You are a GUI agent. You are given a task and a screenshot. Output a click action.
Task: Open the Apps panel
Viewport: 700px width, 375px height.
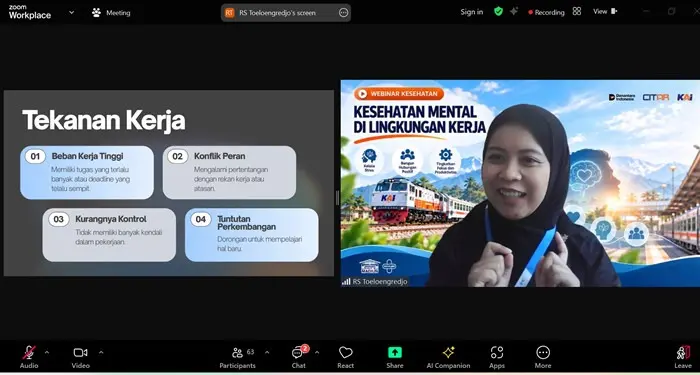pos(496,358)
